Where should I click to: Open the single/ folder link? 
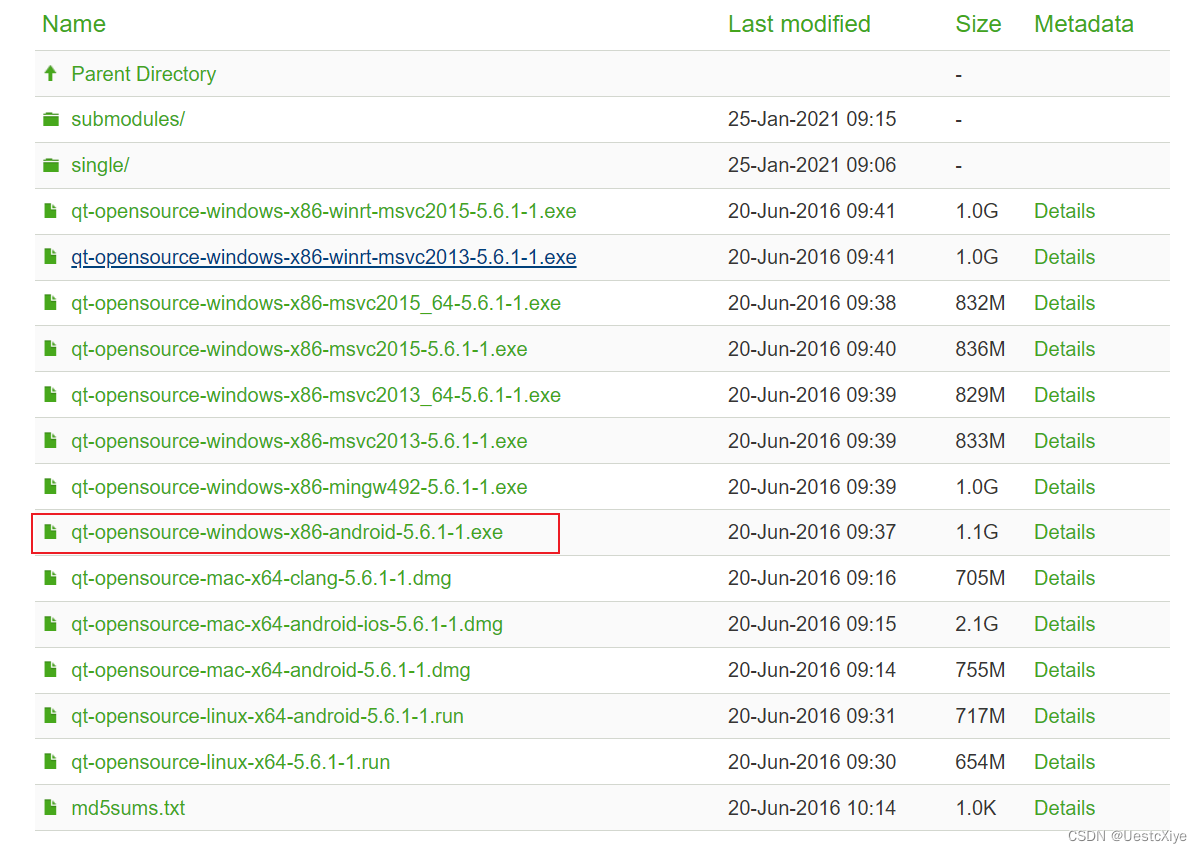click(100, 165)
